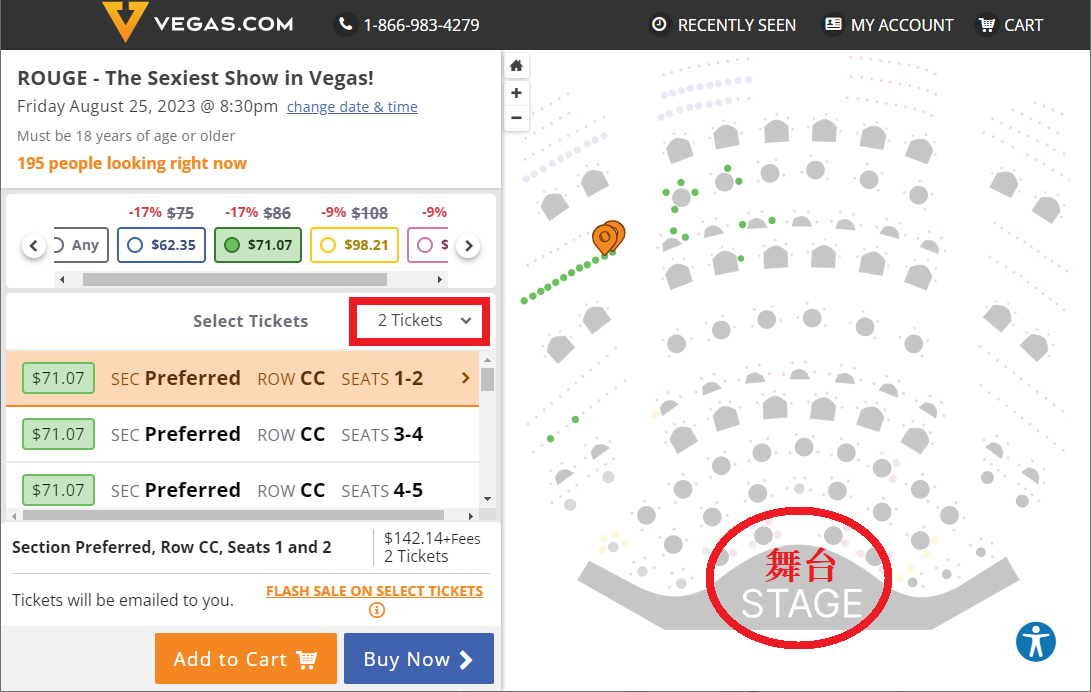The height and width of the screenshot is (692, 1091).
Task: Select Preferred Row CC Seats 3-4 listing
Action: coord(242,435)
